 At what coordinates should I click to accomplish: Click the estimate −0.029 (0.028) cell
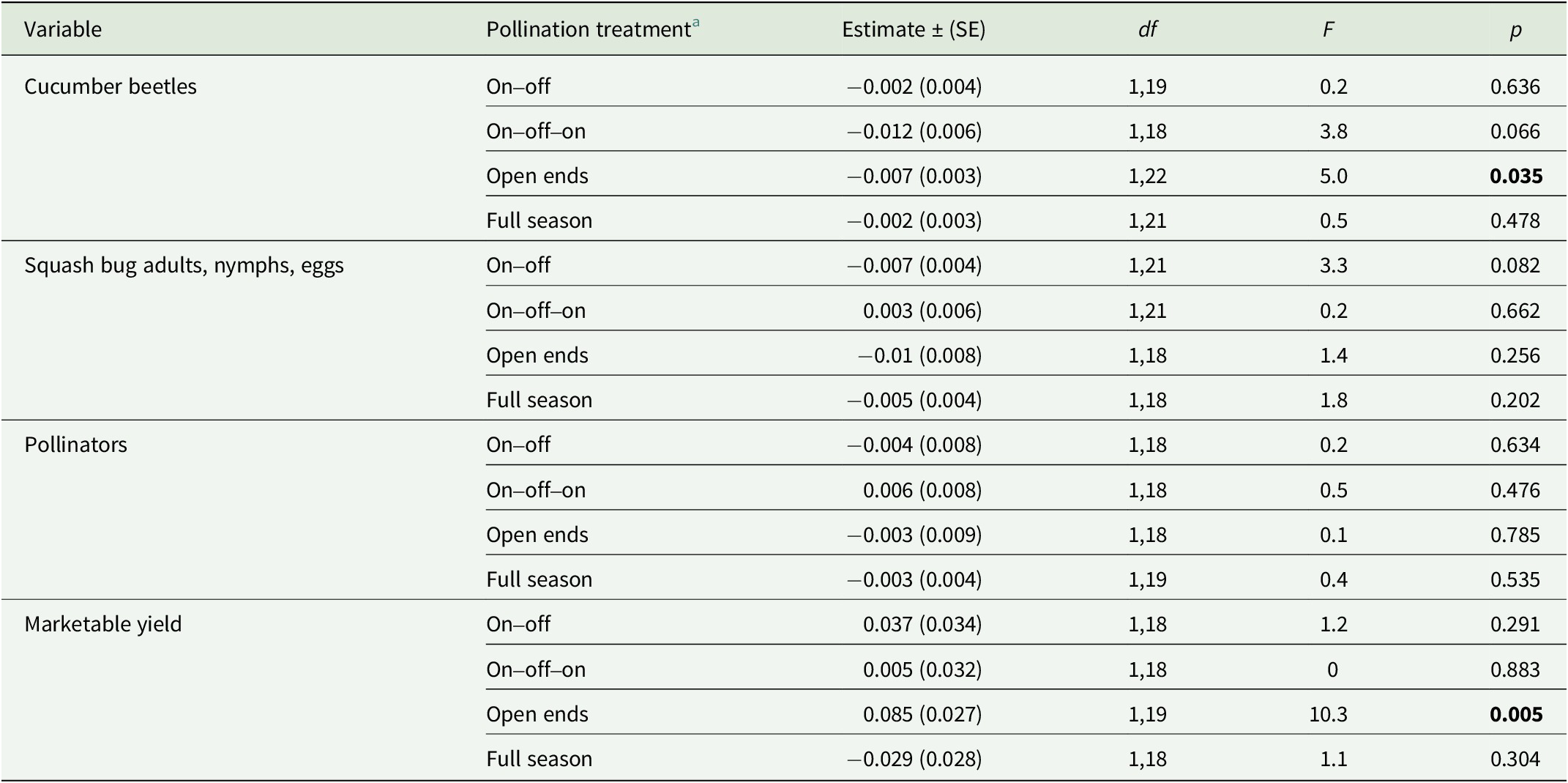click(x=914, y=759)
